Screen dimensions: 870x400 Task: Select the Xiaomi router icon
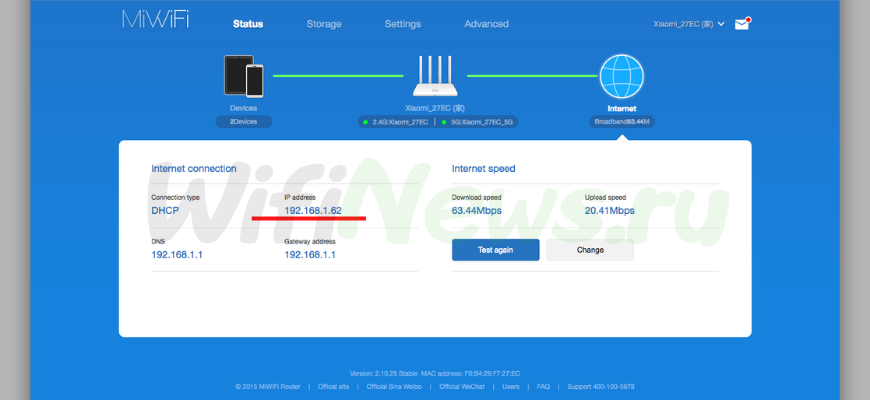click(x=435, y=75)
